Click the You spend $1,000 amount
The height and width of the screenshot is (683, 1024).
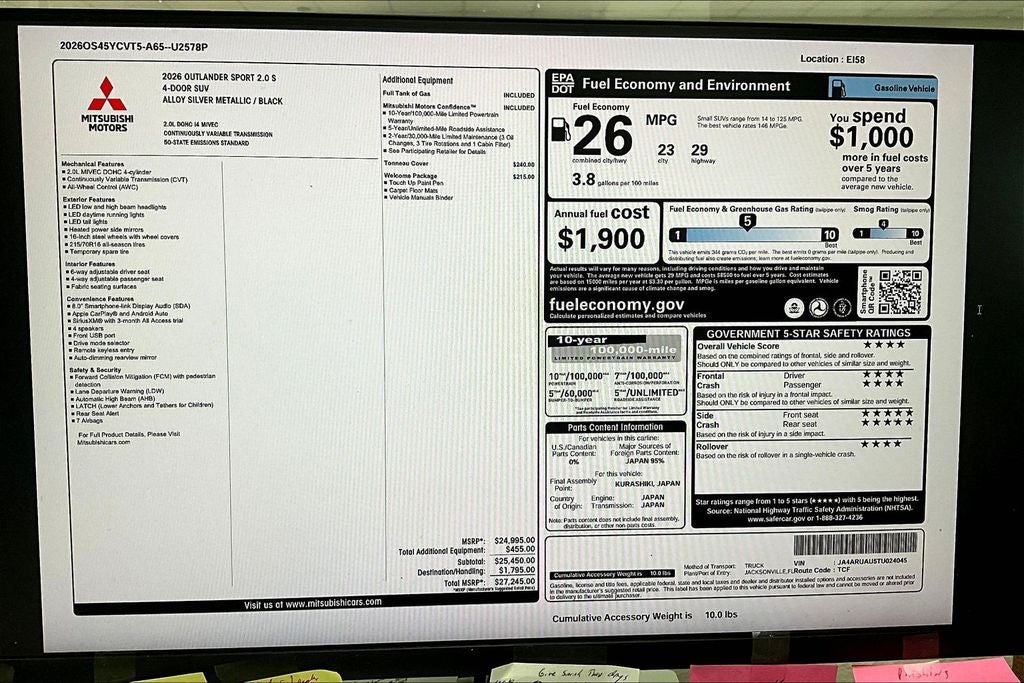tap(871, 136)
